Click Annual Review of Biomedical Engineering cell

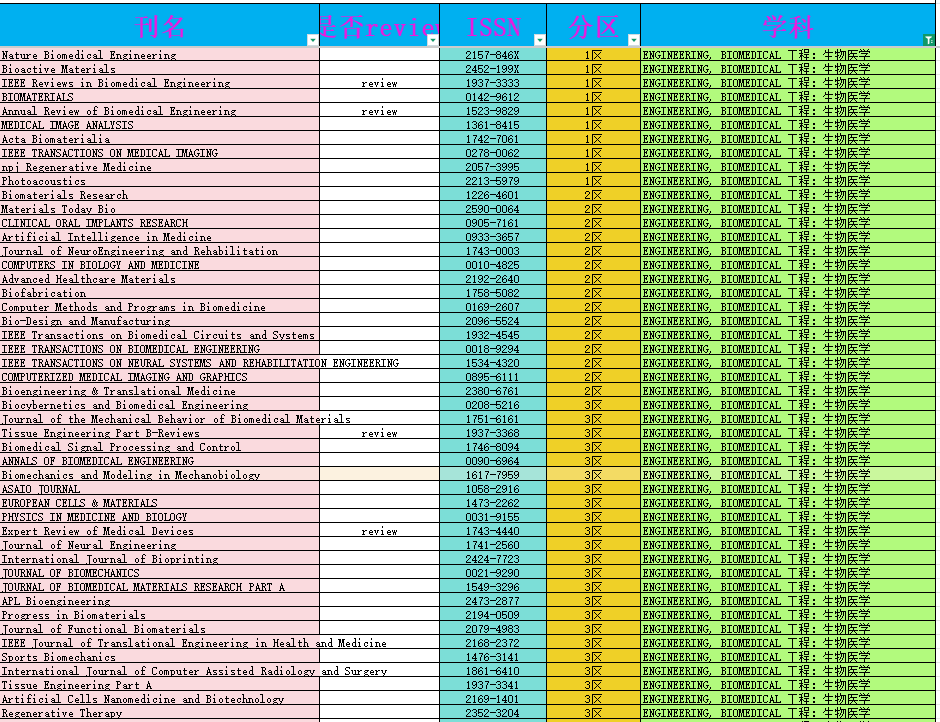tap(159, 111)
